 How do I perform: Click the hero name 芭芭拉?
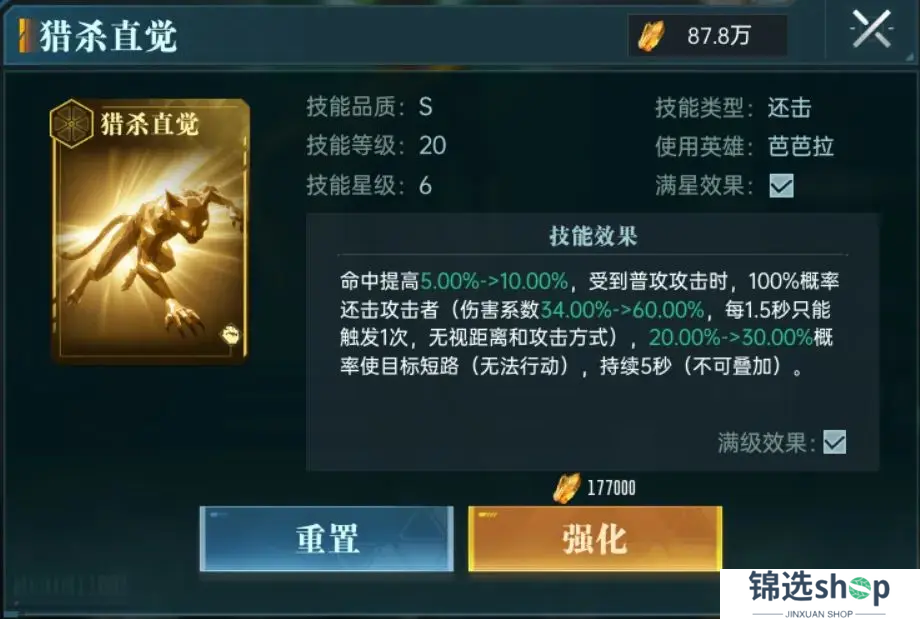point(801,147)
